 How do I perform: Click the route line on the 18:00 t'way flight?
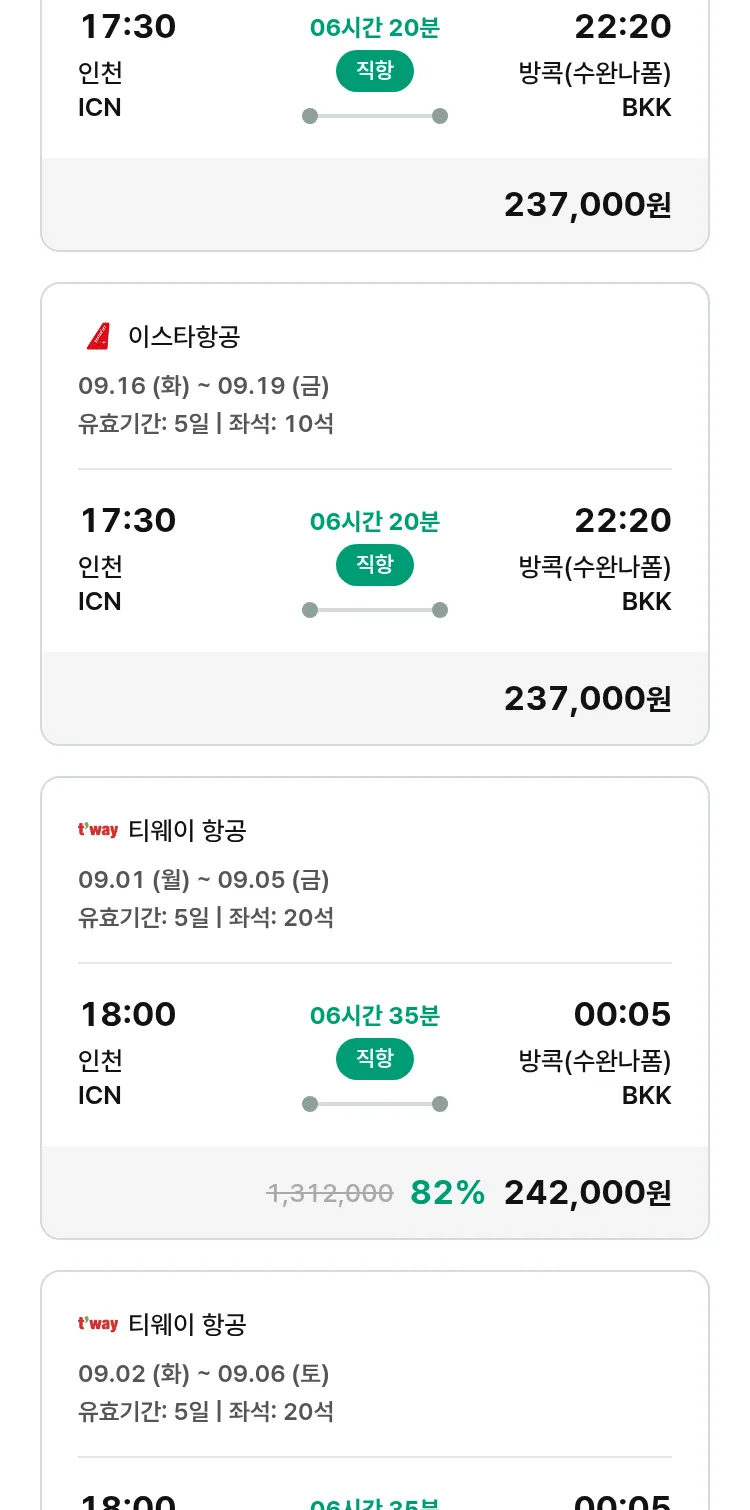(x=374, y=1104)
